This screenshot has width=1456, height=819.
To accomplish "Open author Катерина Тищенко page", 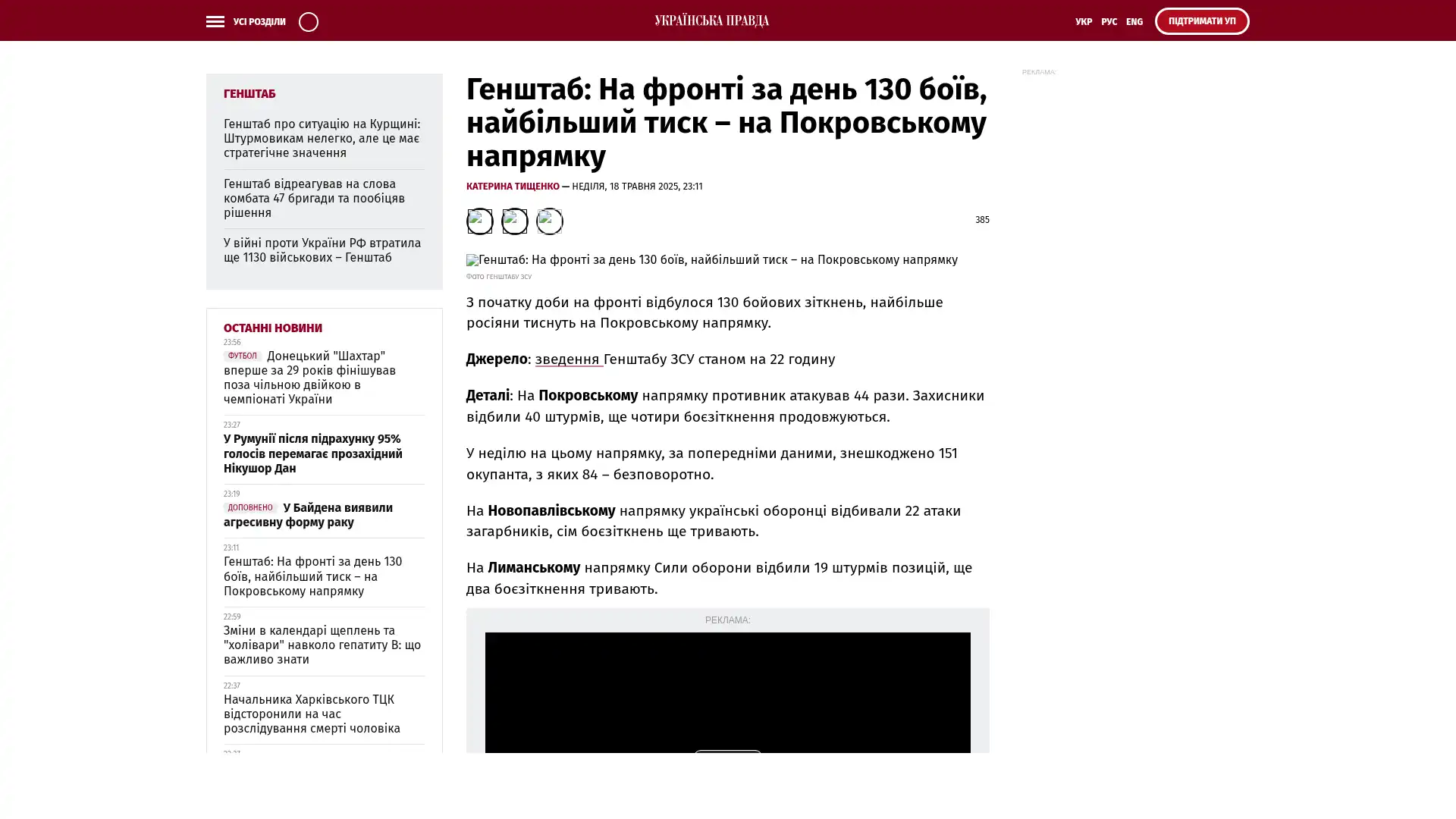I will [513, 186].
